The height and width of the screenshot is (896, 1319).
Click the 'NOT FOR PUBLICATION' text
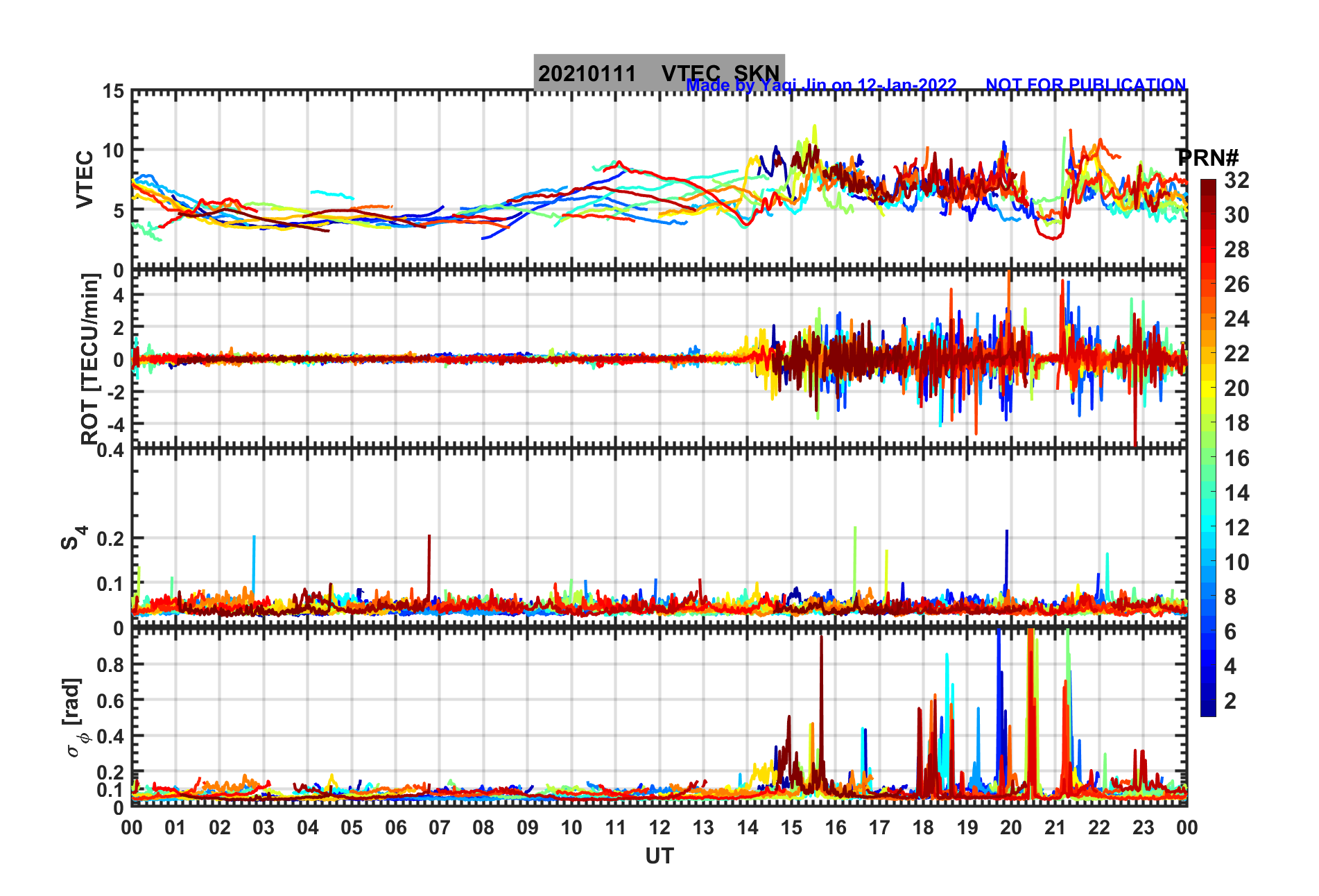[x=1085, y=85]
